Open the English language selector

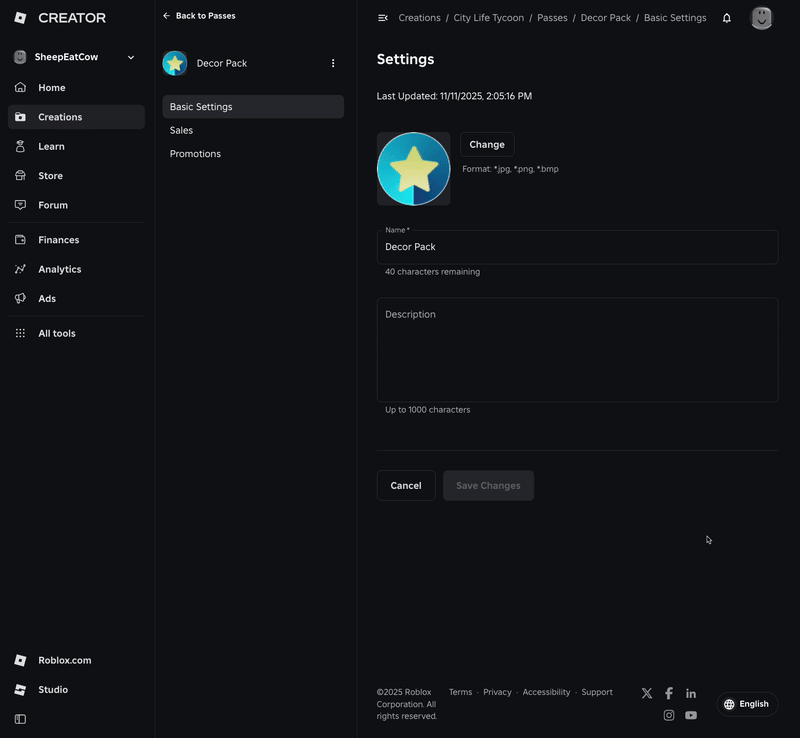point(746,704)
